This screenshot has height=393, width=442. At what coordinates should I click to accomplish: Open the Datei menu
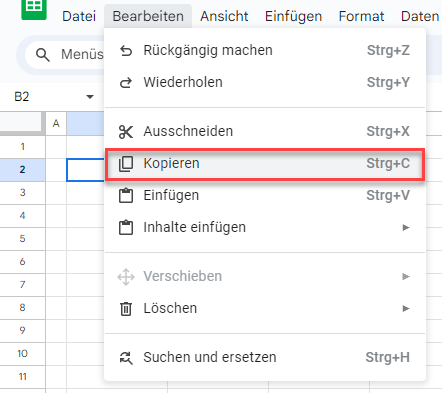tap(79, 16)
